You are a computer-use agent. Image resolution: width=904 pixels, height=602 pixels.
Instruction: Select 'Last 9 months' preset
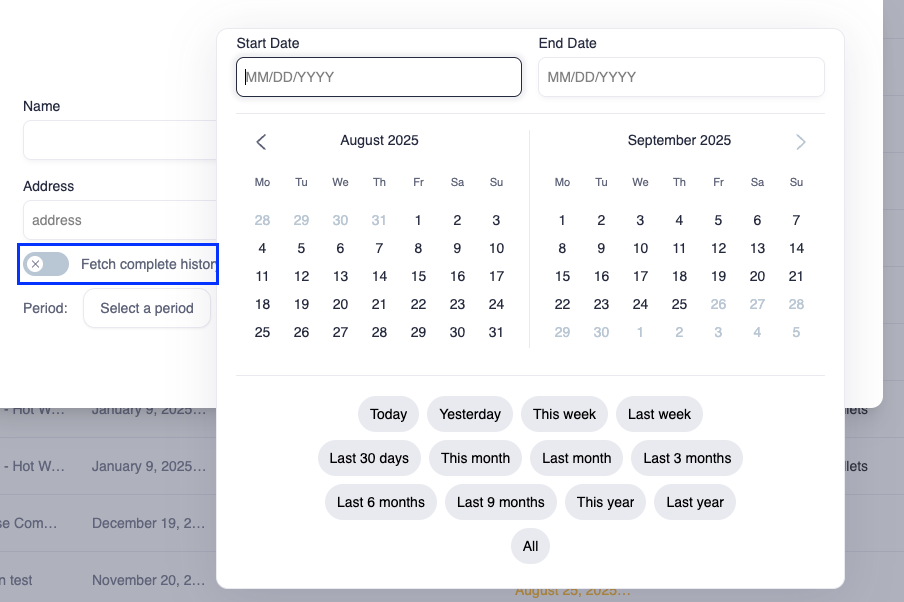pyautogui.click(x=500, y=502)
